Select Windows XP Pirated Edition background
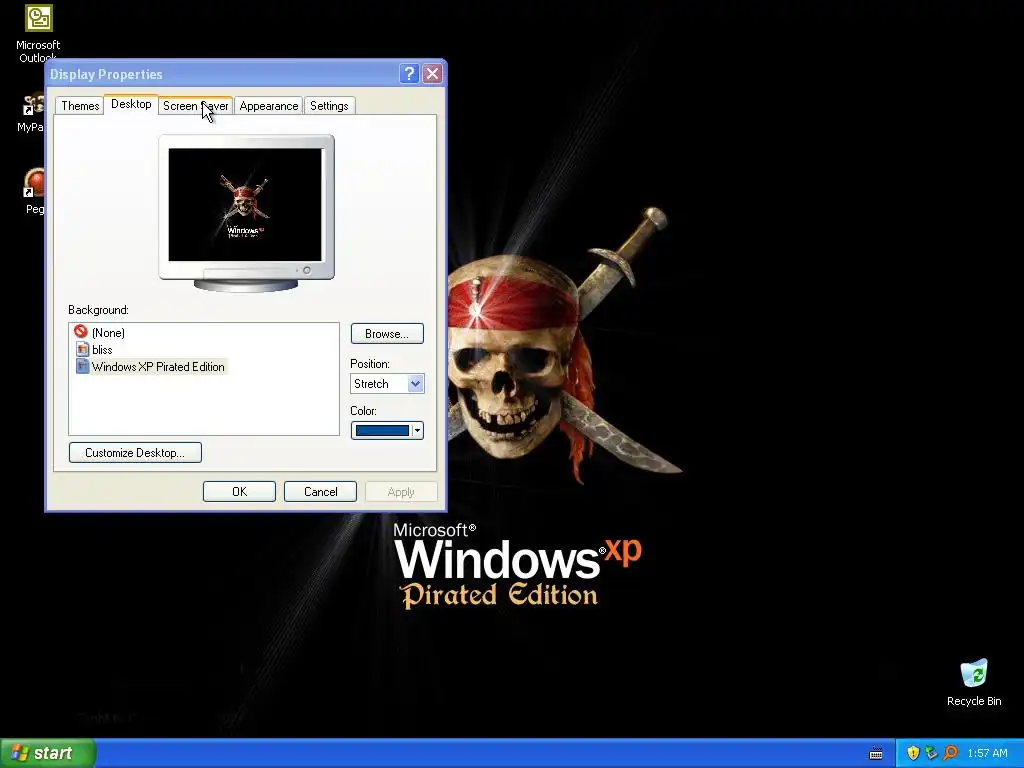1024x768 pixels. [x=158, y=367]
